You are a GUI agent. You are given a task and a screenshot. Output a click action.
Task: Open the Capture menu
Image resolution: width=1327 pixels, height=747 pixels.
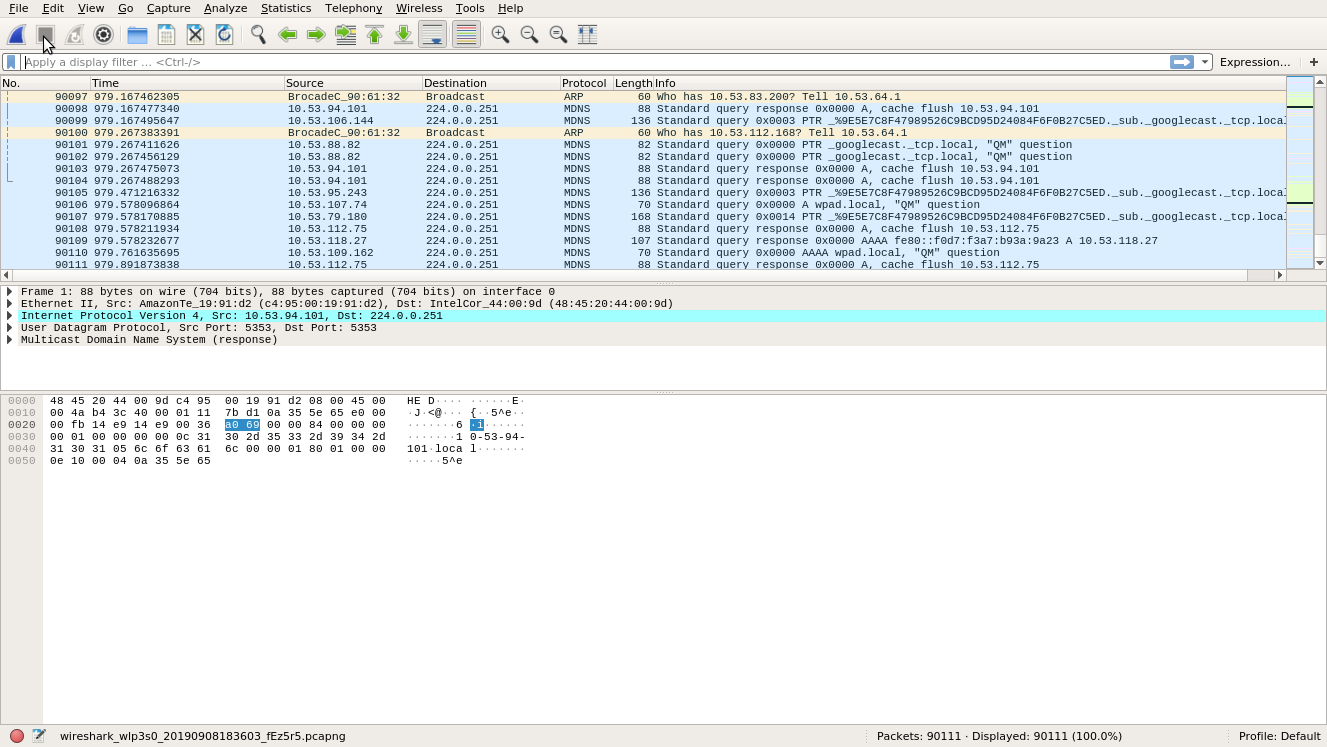[168, 8]
